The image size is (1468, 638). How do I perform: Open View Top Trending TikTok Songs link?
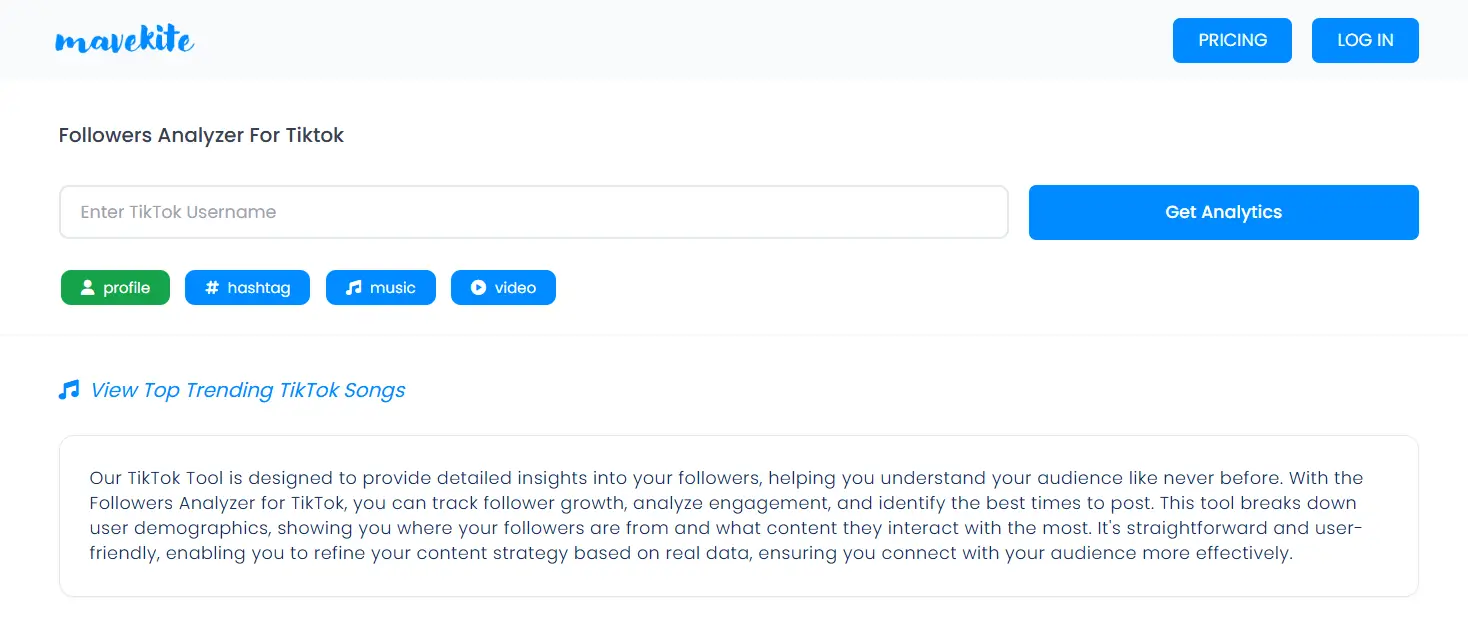248,390
